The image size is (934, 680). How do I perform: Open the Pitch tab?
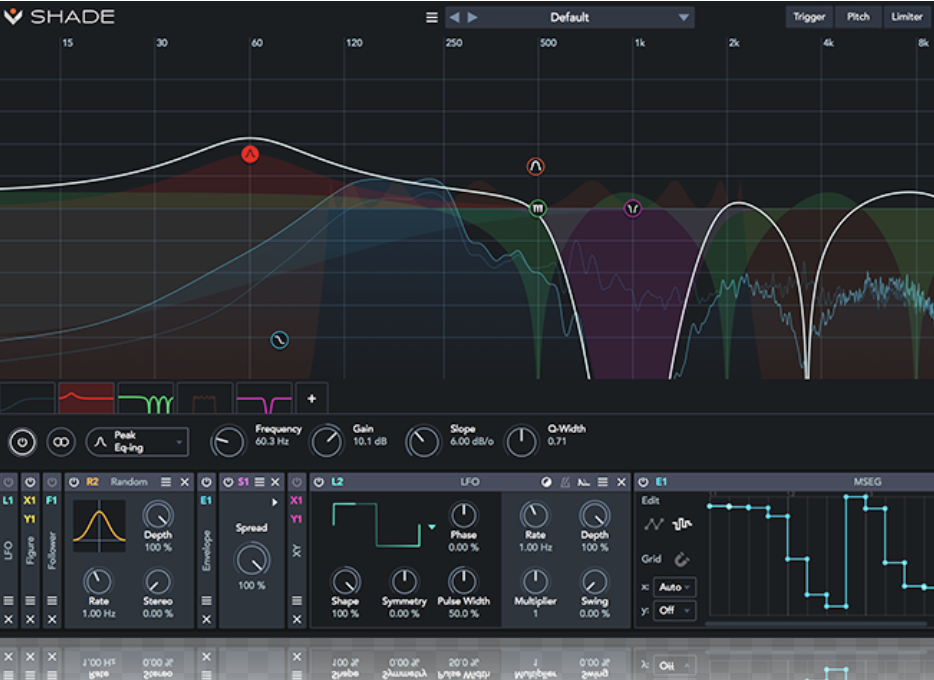(858, 17)
